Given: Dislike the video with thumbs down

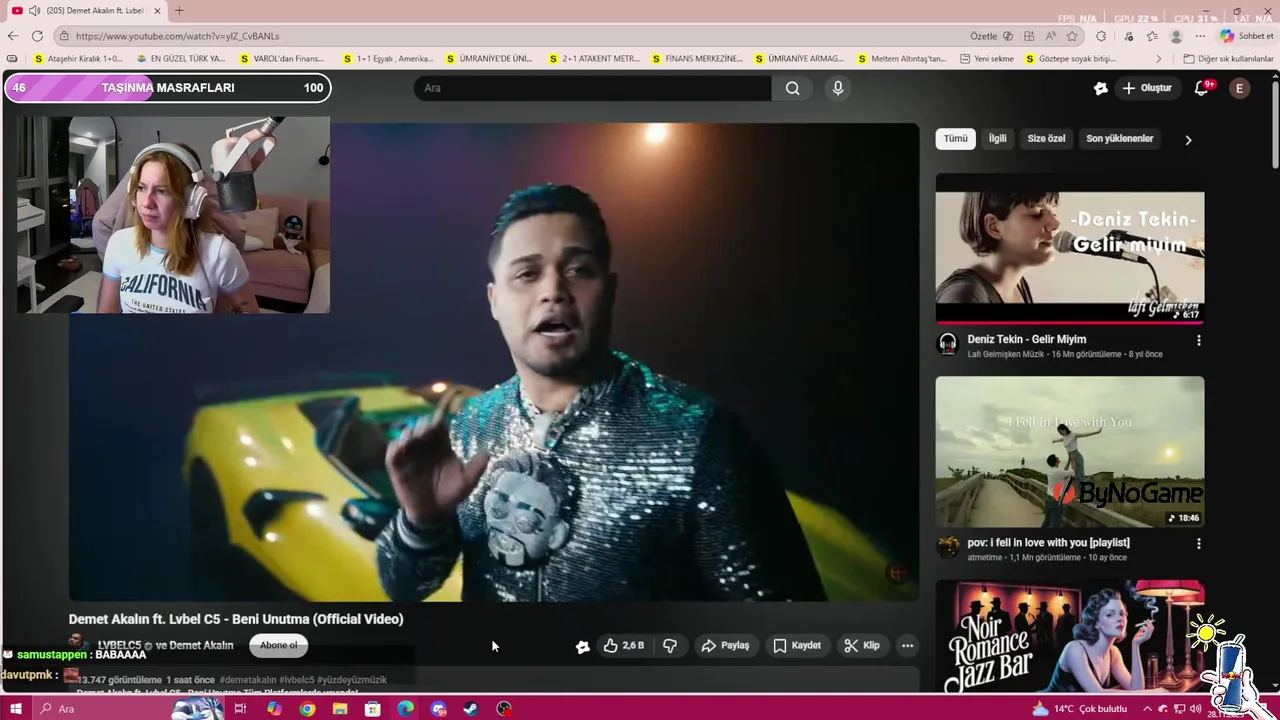Looking at the screenshot, I should 670,646.
